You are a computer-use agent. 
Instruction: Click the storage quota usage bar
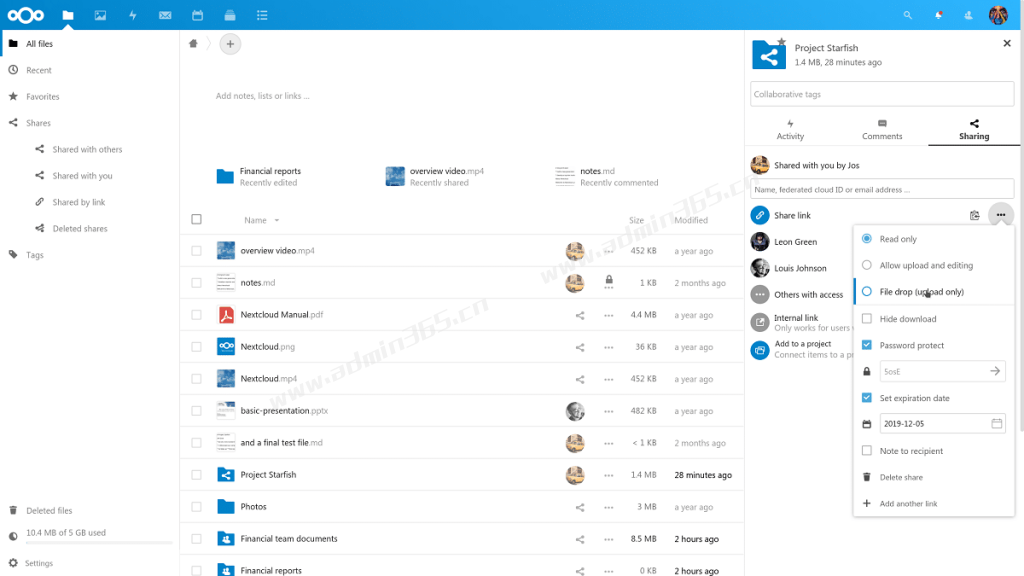[x=99, y=543]
